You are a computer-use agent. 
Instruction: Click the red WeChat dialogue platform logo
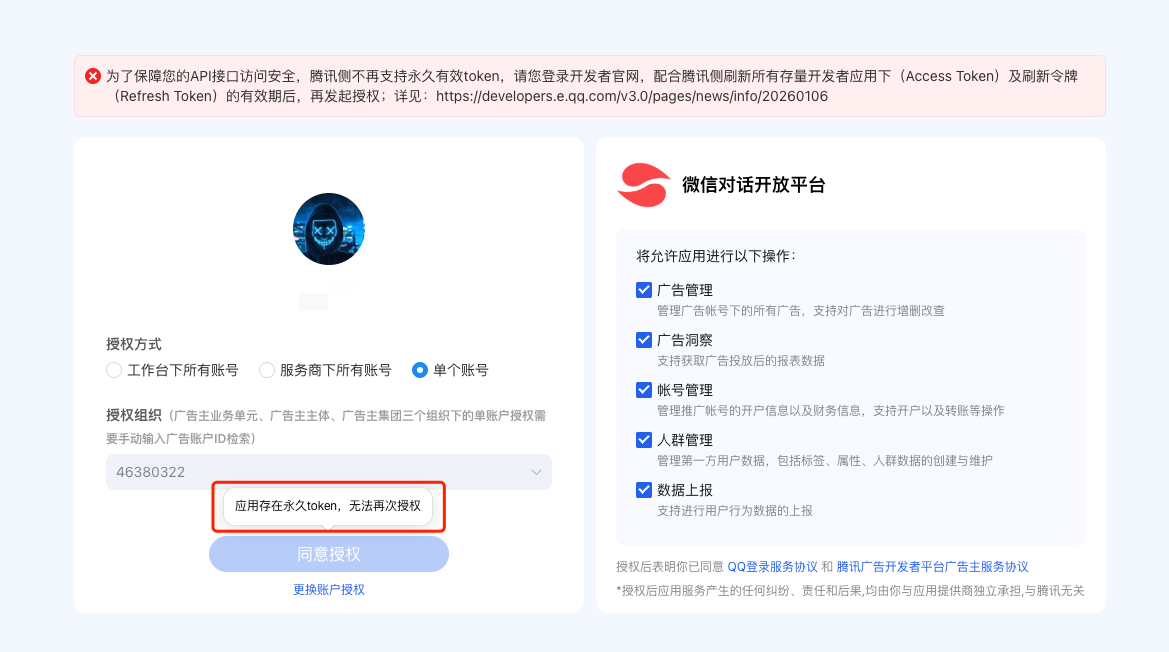pos(643,185)
